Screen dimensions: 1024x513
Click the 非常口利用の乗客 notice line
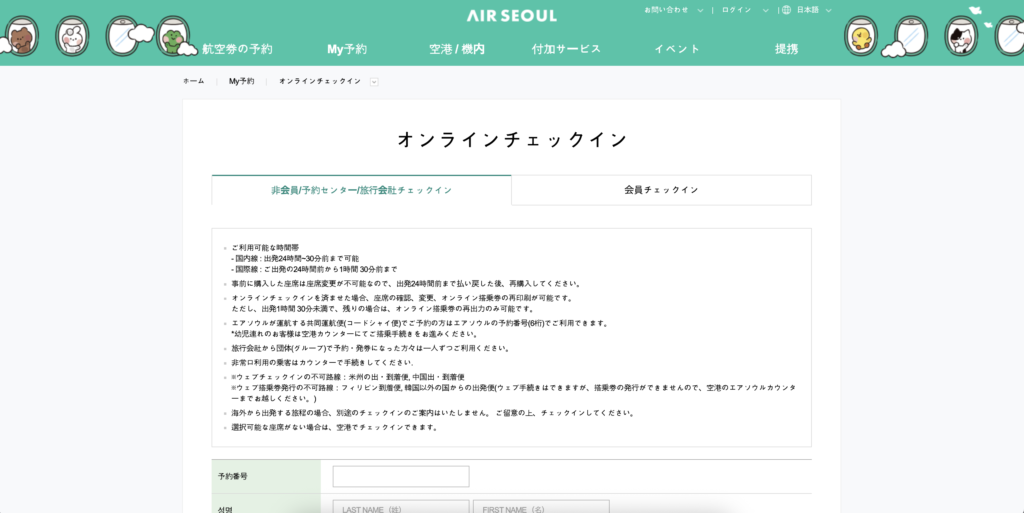click(x=322, y=363)
